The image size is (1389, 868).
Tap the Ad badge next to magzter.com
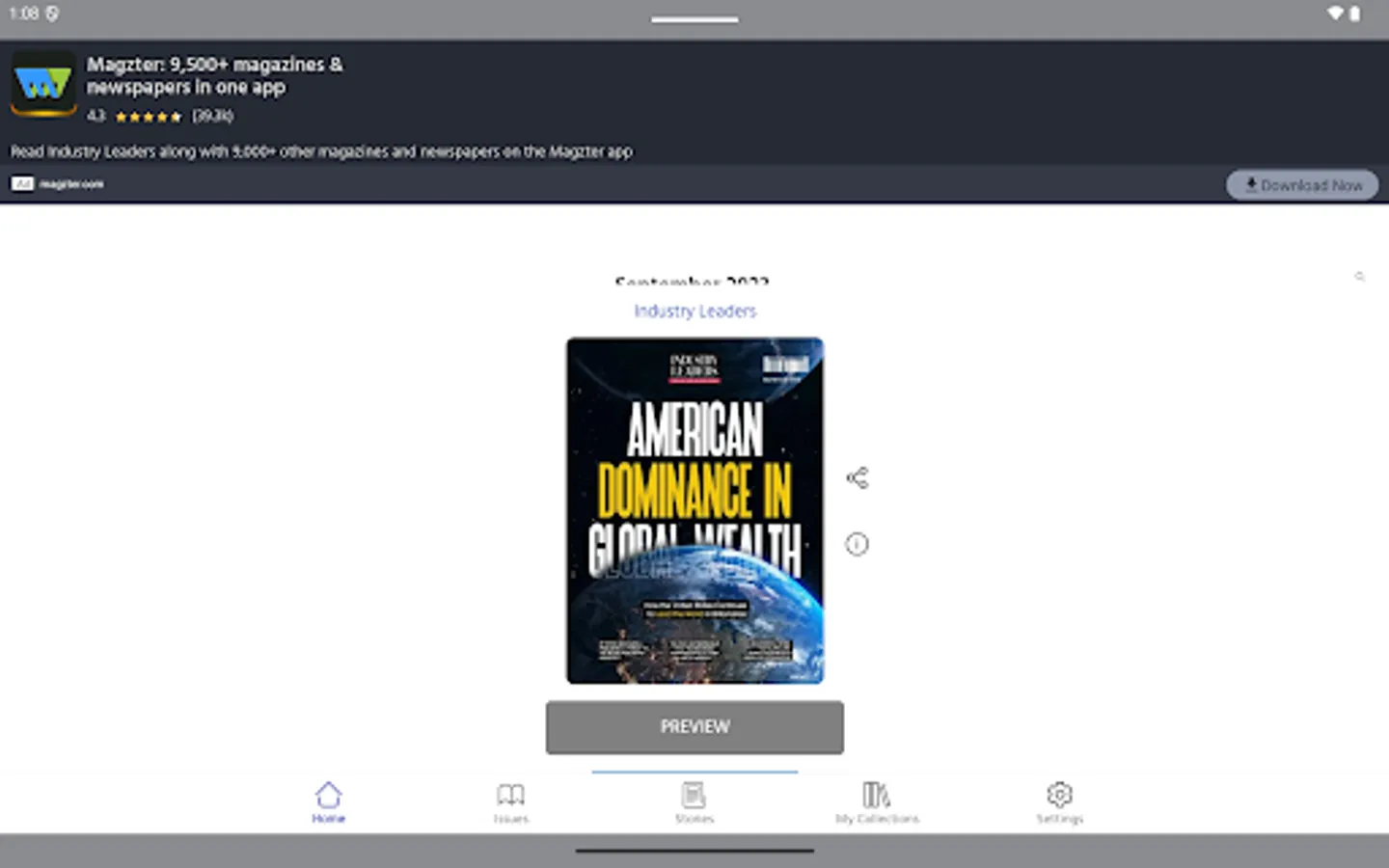click(x=22, y=183)
